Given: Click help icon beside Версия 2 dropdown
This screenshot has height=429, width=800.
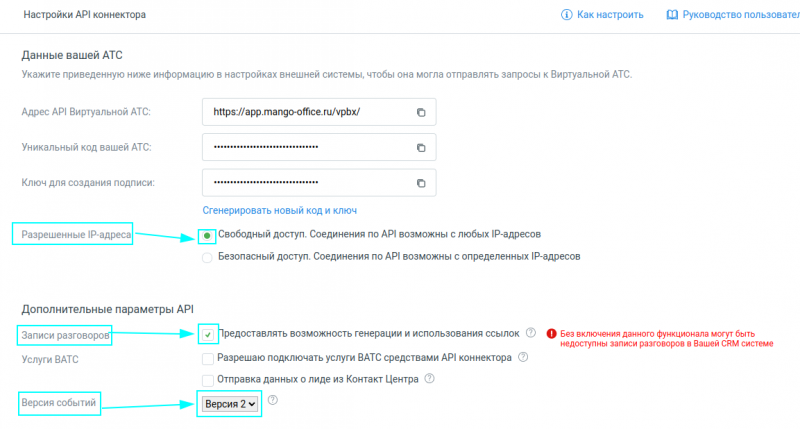Looking at the screenshot, I should (272, 401).
